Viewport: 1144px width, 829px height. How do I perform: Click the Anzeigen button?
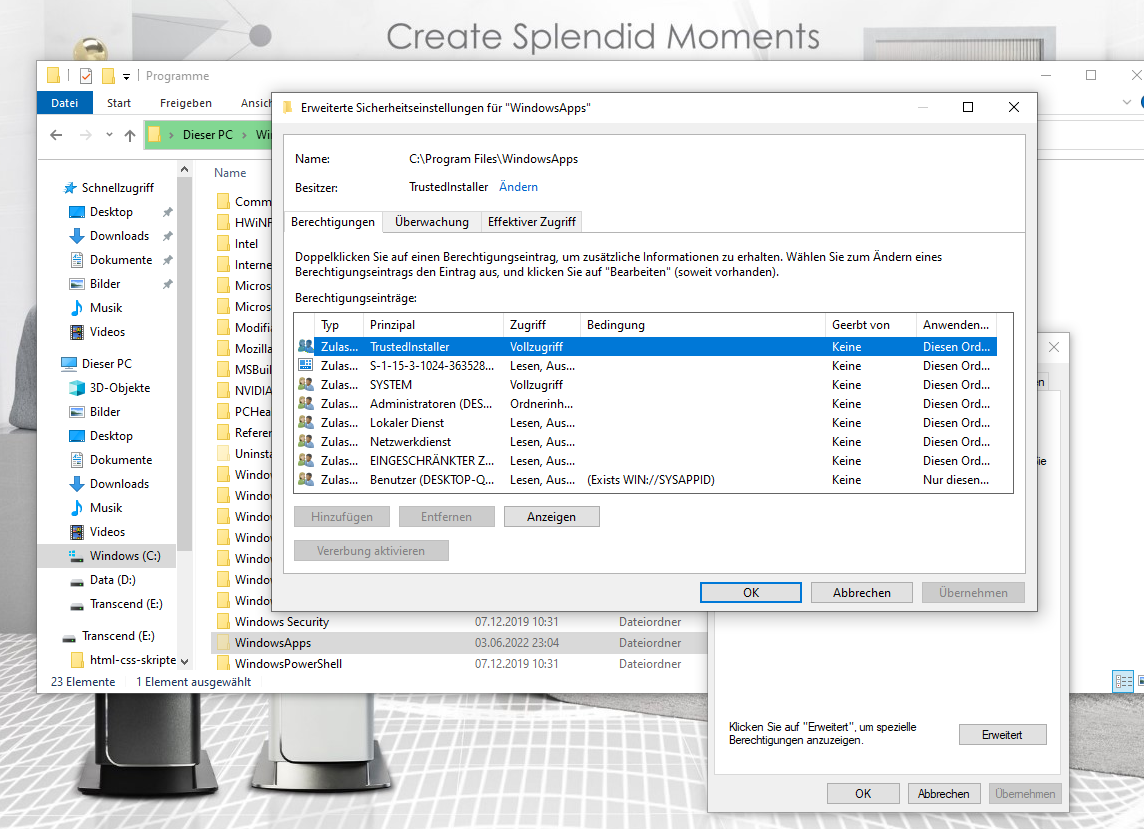(552, 517)
